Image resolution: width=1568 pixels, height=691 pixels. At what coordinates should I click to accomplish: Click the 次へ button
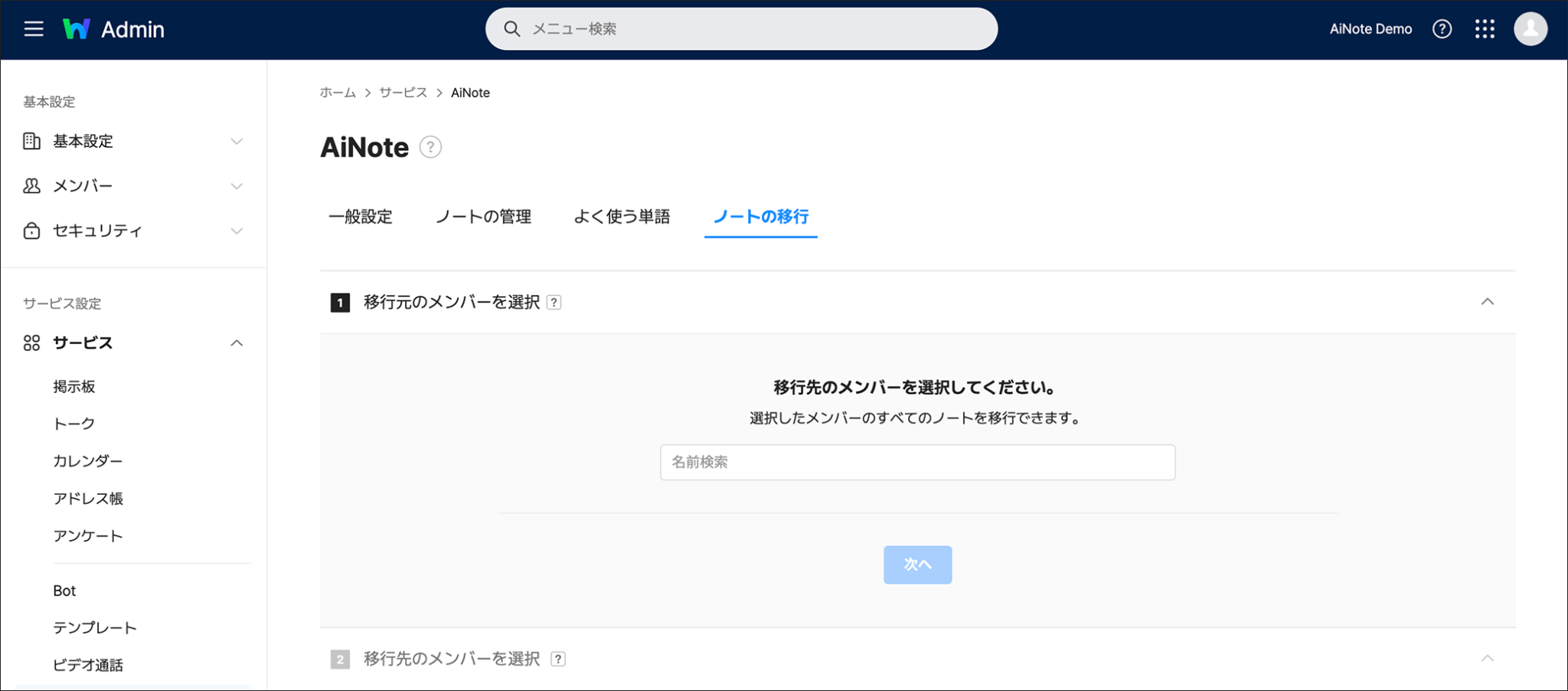click(917, 564)
